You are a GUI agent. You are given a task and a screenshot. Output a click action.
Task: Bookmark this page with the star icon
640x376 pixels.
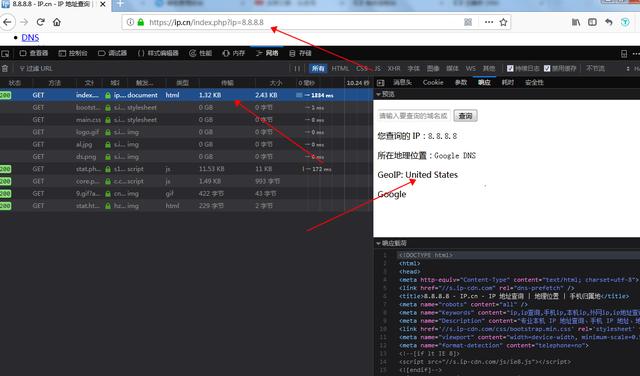pos(503,22)
